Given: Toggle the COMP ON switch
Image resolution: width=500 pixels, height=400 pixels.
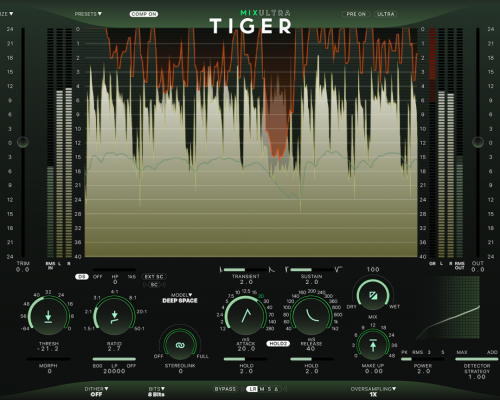Looking at the screenshot, I should click(x=144, y=14).
